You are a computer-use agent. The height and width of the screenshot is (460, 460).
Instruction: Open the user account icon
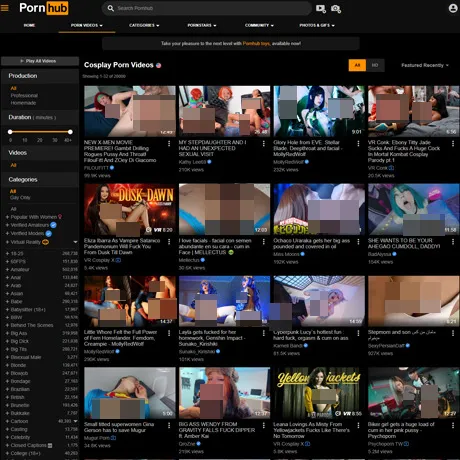pos(453,8)
